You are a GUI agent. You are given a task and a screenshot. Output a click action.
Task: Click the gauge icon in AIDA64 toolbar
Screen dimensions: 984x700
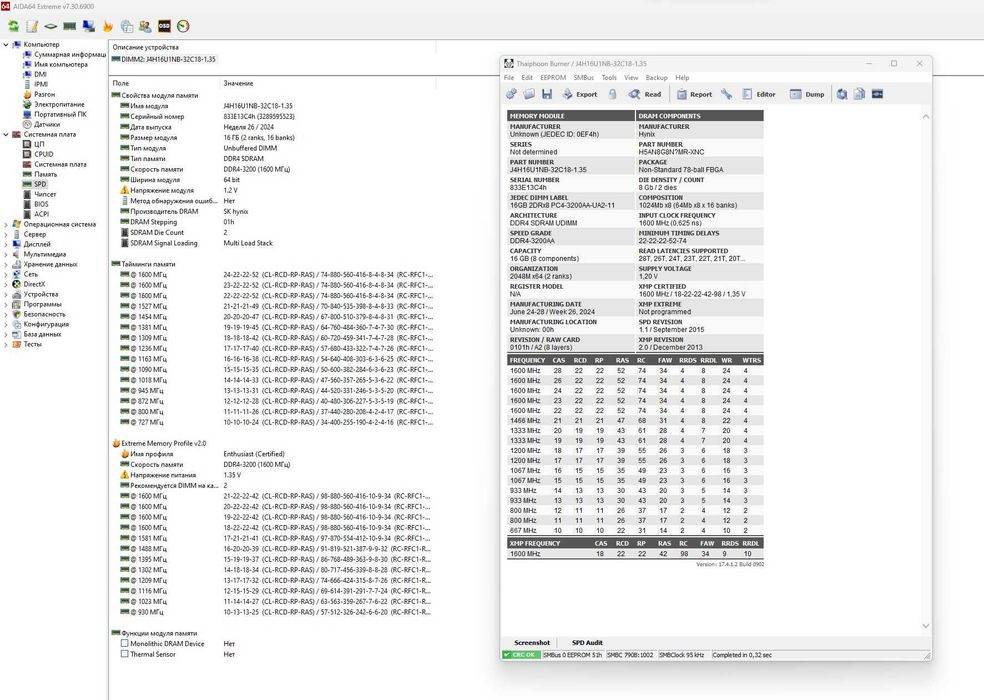point(183,26)
